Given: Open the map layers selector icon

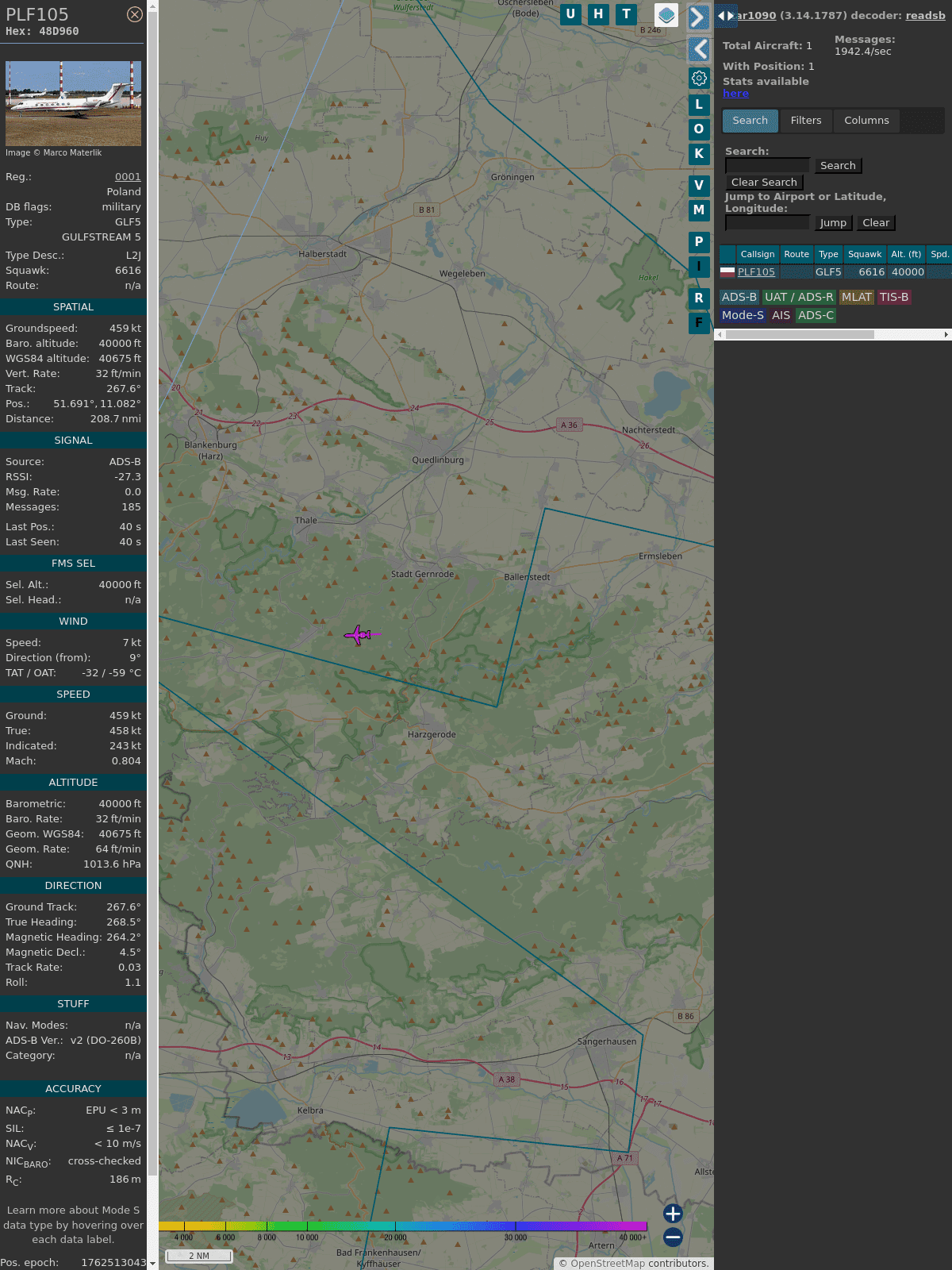Looking at the screenshot, I should 666,14.
